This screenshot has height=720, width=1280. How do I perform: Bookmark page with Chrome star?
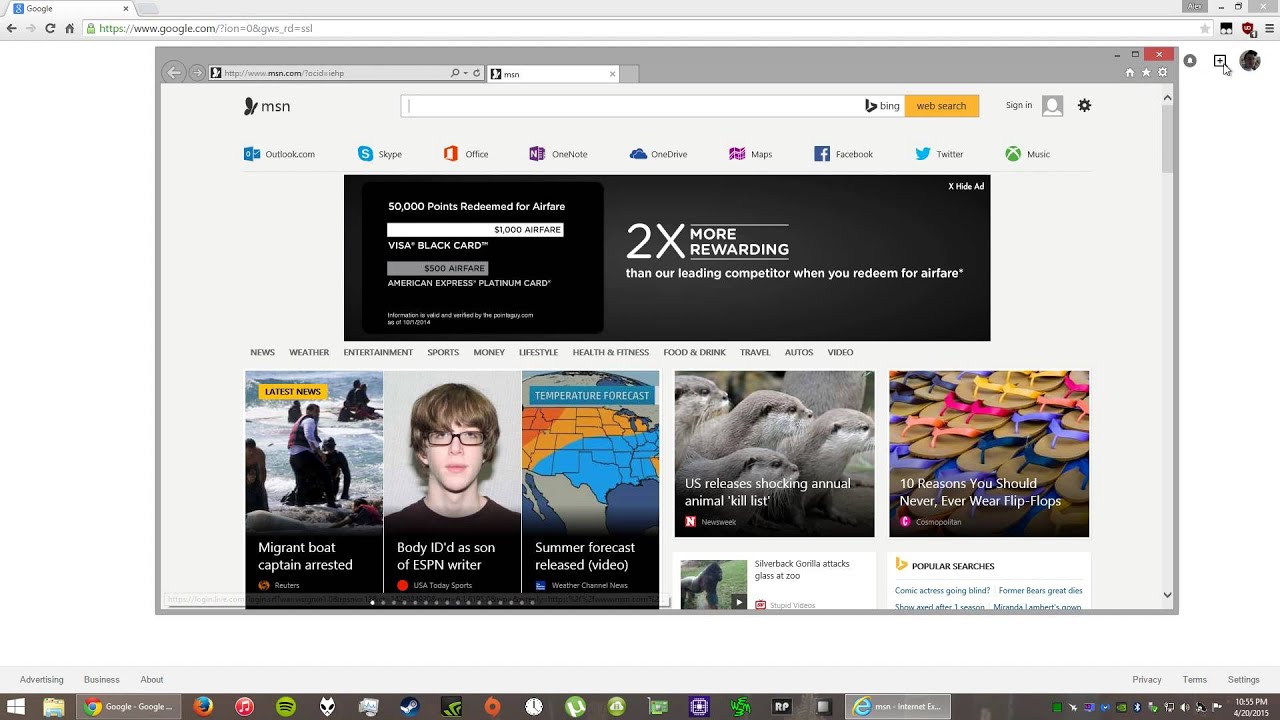click(x=1205, y=28)
